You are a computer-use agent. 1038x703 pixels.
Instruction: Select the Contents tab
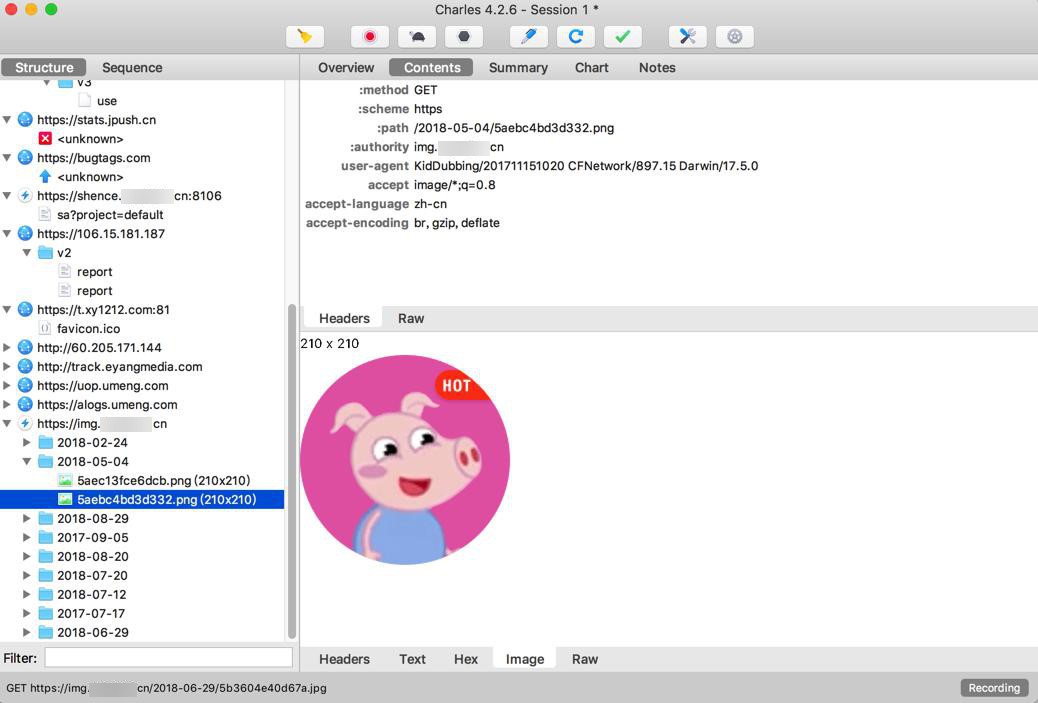pyautogui.click(x=432, y=68)
